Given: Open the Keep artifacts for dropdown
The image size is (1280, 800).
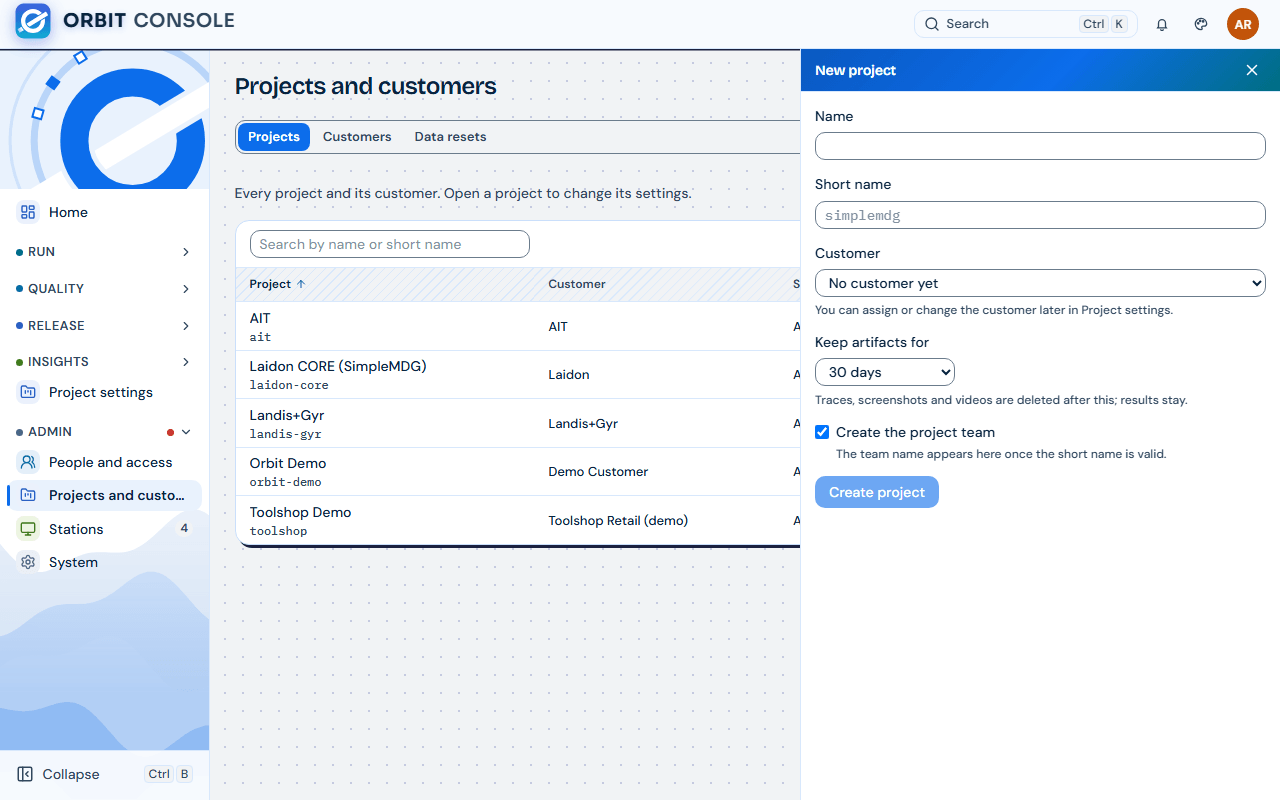Looking at the screenshot, I should (885, 372).
